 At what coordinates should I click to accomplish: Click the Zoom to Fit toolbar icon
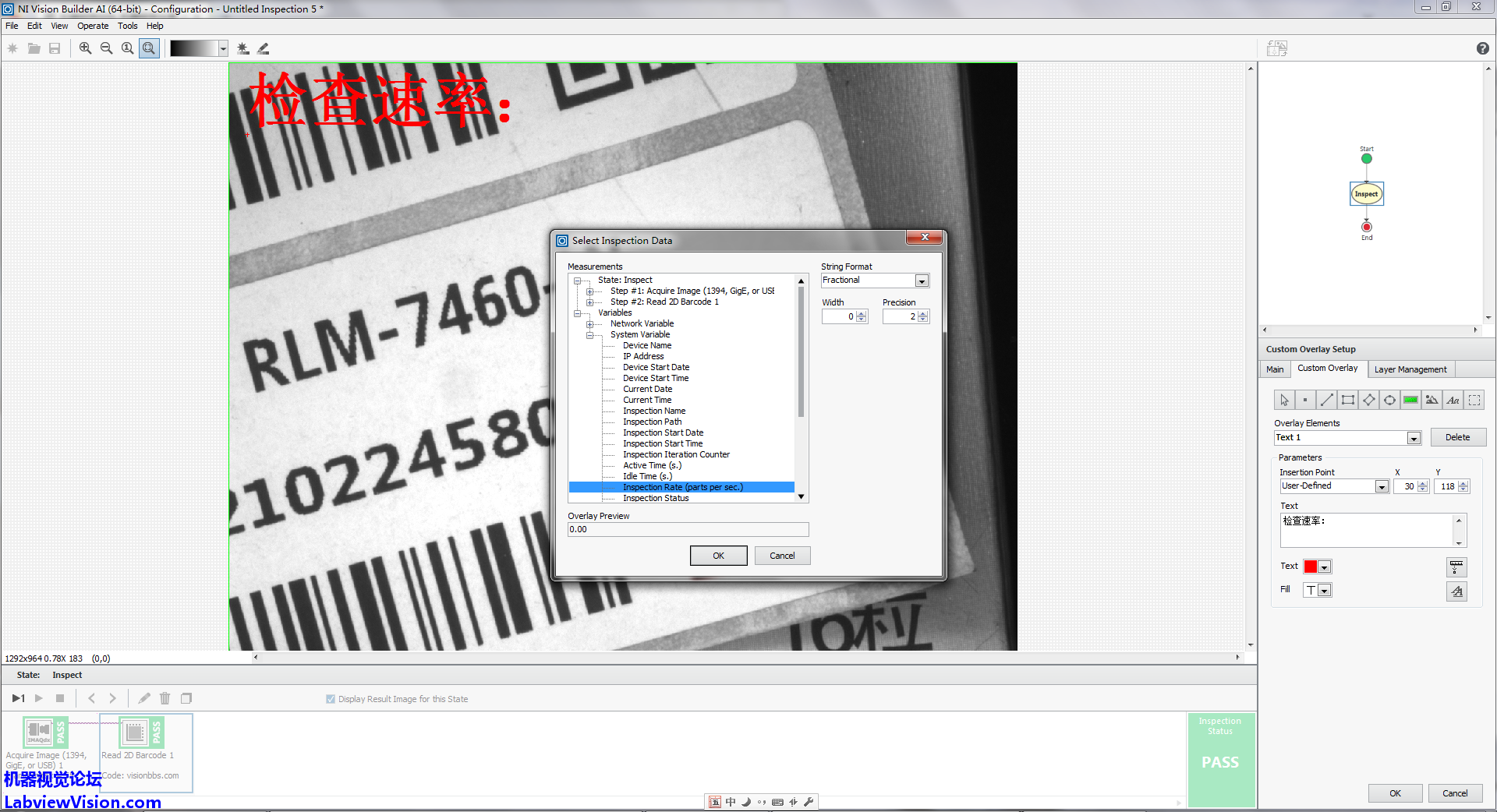click(x=149, y=48)
